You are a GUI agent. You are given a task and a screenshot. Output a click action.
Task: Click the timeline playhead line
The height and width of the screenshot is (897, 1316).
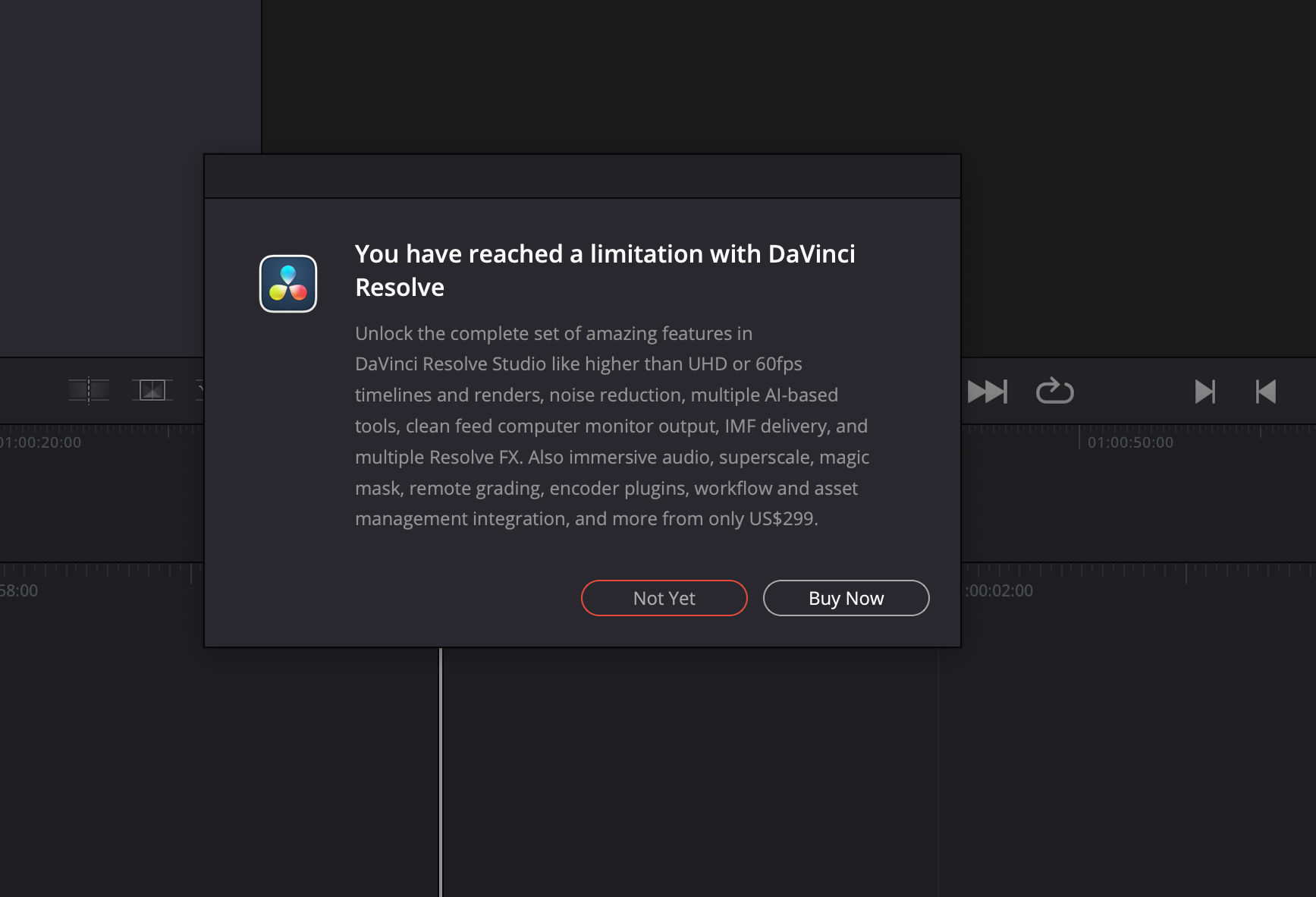pos(441,772)
